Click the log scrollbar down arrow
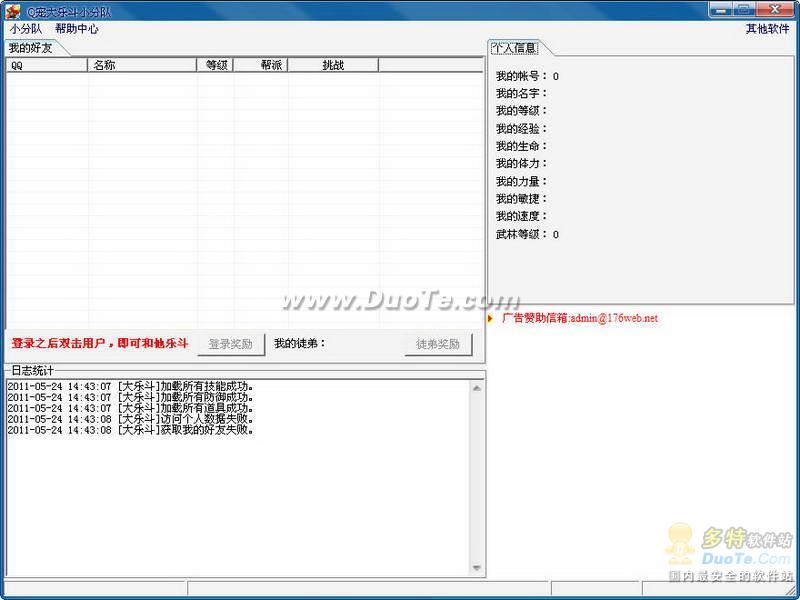 pos(477,568)
